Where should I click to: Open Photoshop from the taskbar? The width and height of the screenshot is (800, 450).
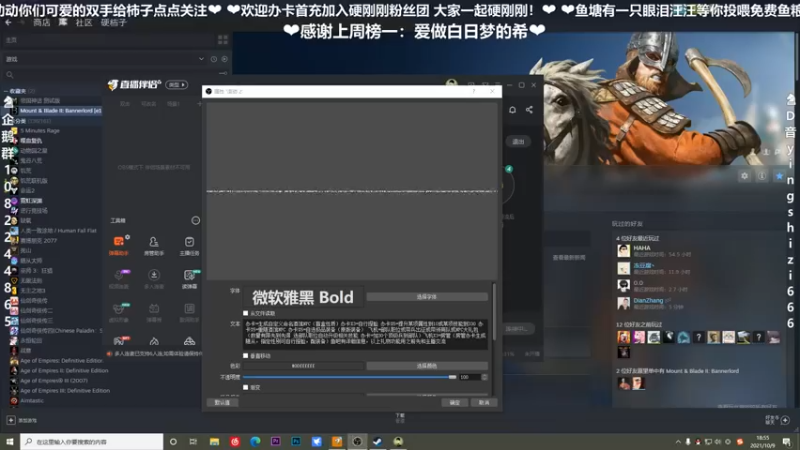coord(296,441)
